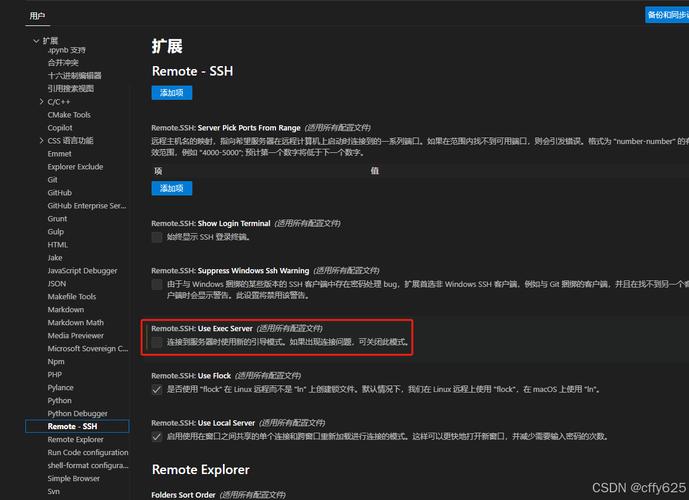Image resolution: width=689 pixels, height=500 pixels.
Task: Open Makefile Tools settings in tree
Action: [x=72, y=296]
